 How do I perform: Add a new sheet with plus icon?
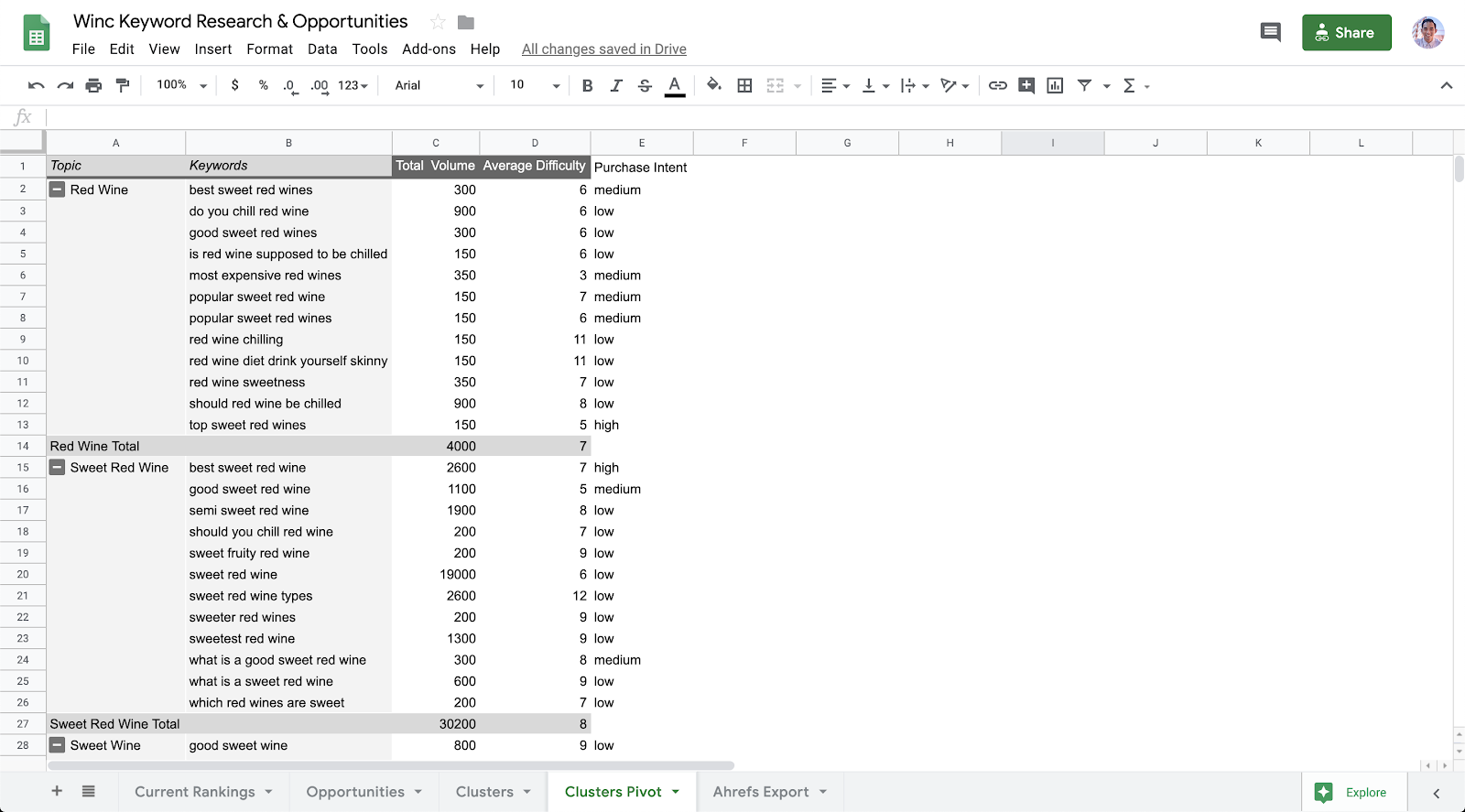point(57,791)
